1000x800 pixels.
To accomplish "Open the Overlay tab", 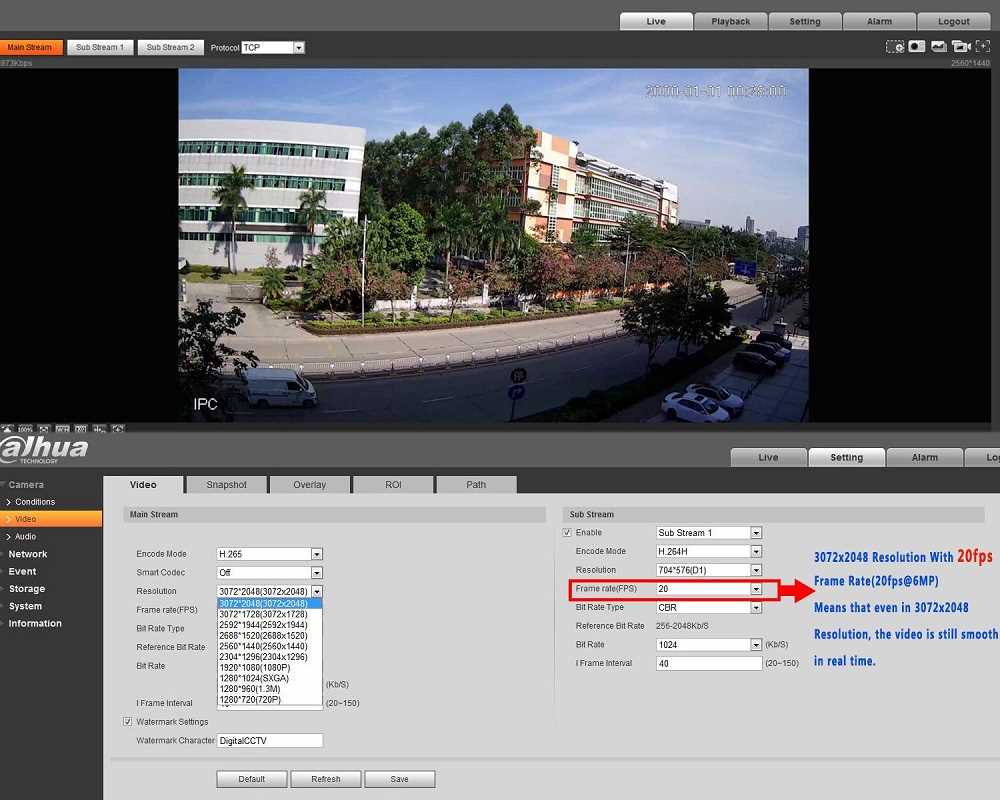I will 309,485.
